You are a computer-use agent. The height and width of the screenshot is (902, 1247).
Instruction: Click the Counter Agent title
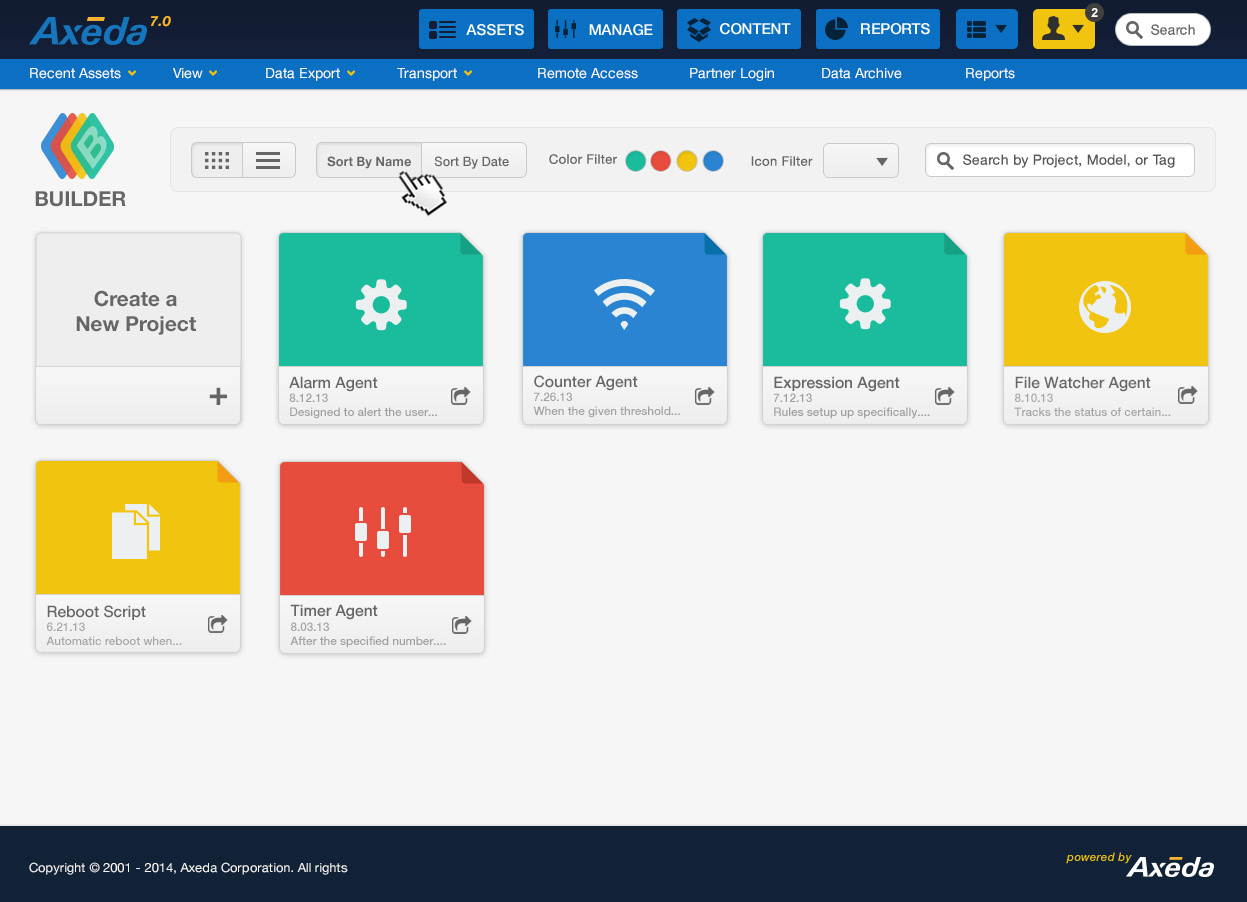point(585,382)
